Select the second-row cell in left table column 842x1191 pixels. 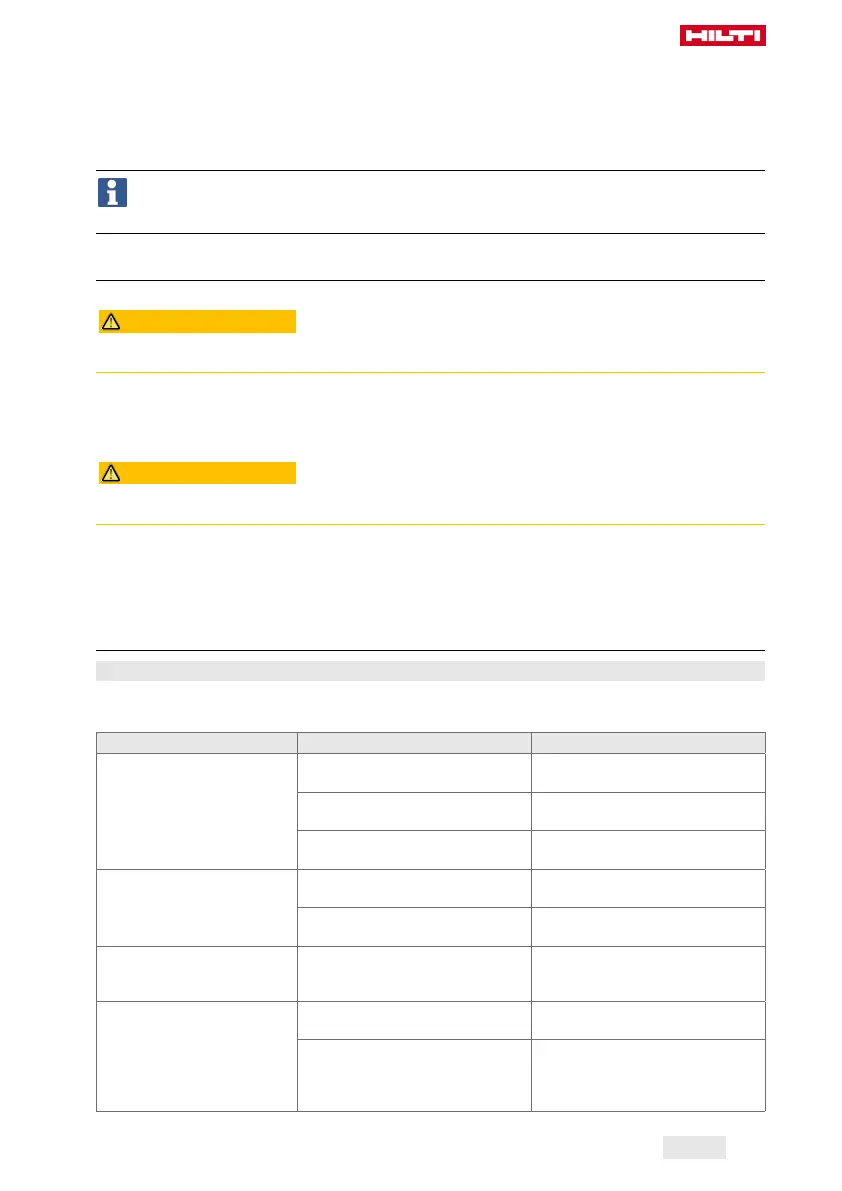[197, 908]
